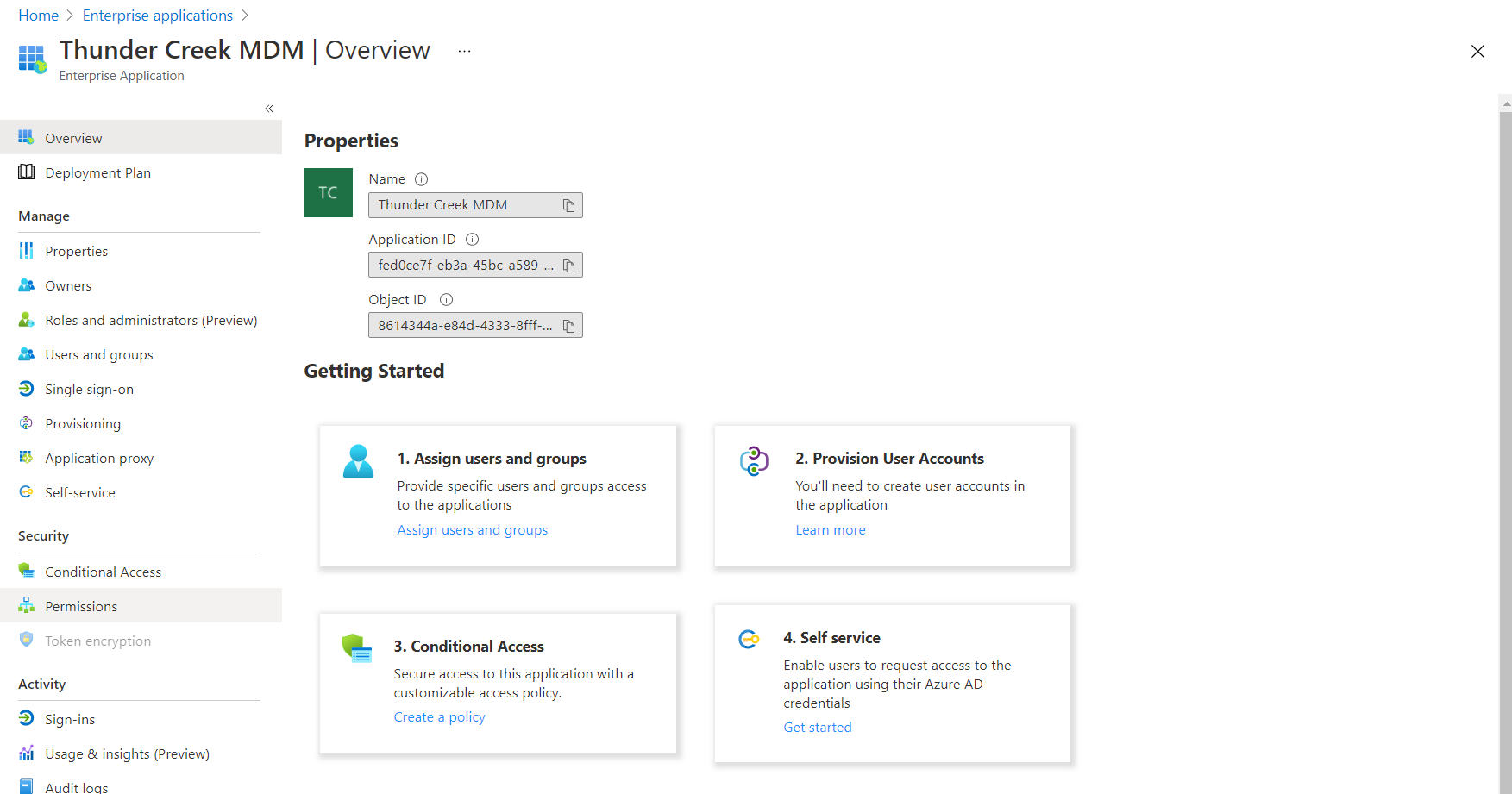The image size is (1512, 794).
Task: Open Single sign-on settings
Action: point(89,390)
